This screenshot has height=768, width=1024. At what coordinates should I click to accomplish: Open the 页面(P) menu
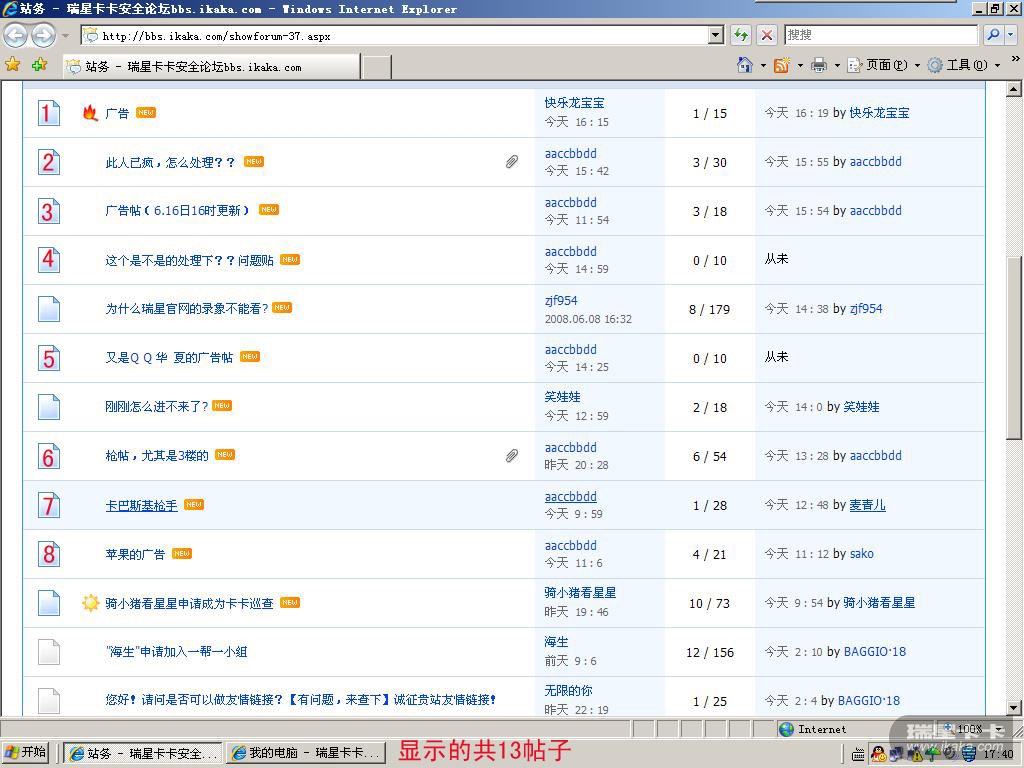(x=884, y=65)
